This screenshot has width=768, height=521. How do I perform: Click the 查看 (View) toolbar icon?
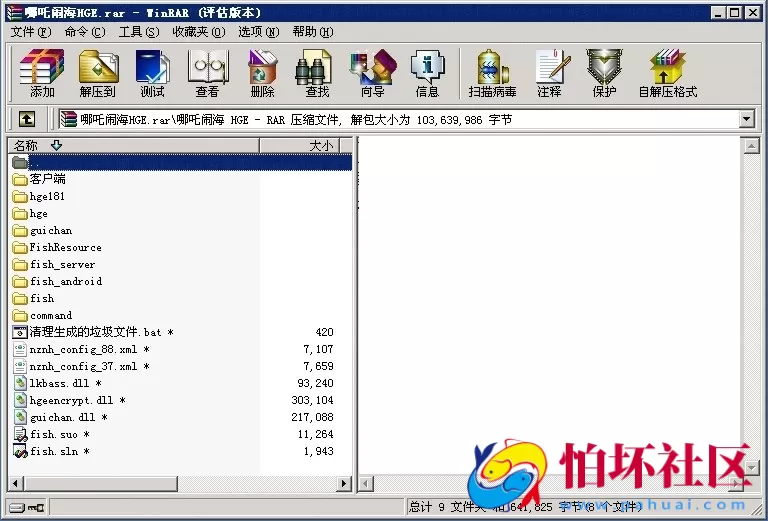208,73
